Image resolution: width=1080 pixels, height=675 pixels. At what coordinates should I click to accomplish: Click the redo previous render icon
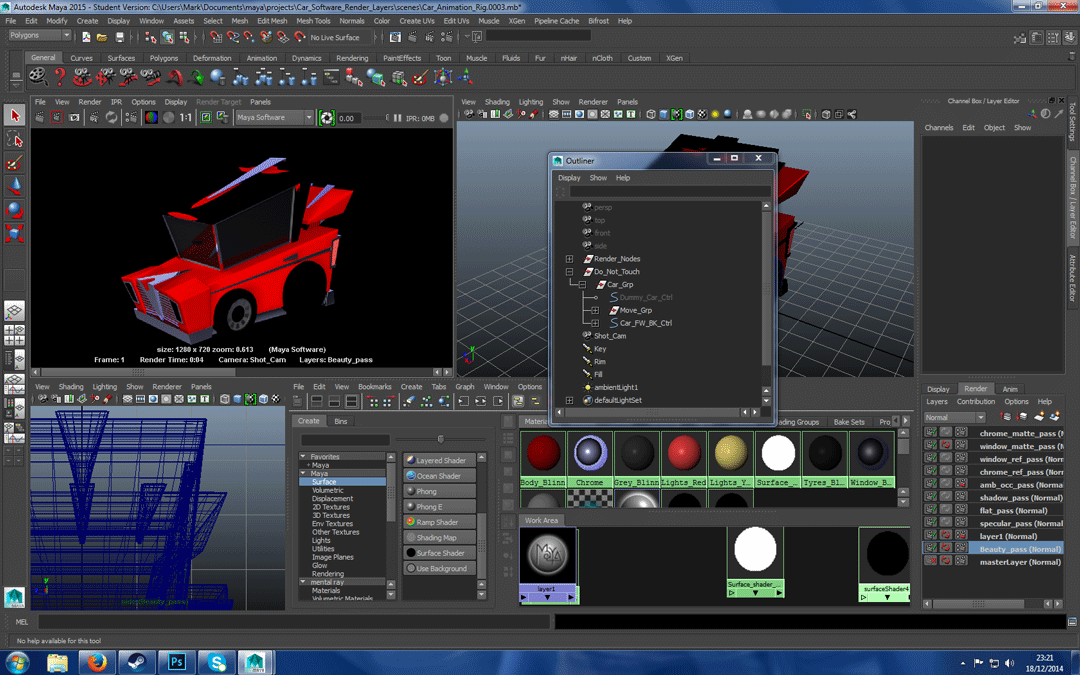(x=40, y=118)
